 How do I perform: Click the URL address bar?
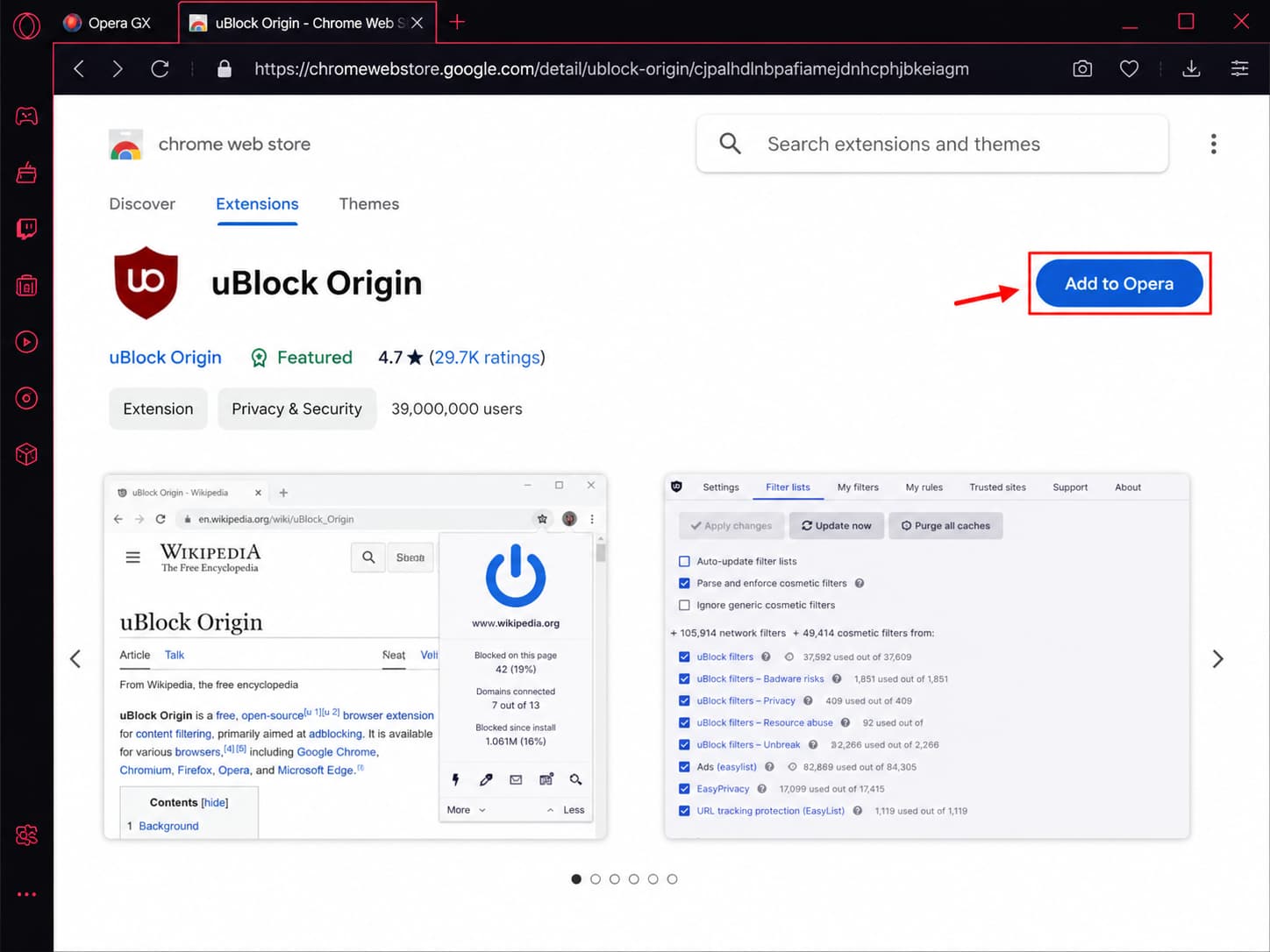coord(611,68)
